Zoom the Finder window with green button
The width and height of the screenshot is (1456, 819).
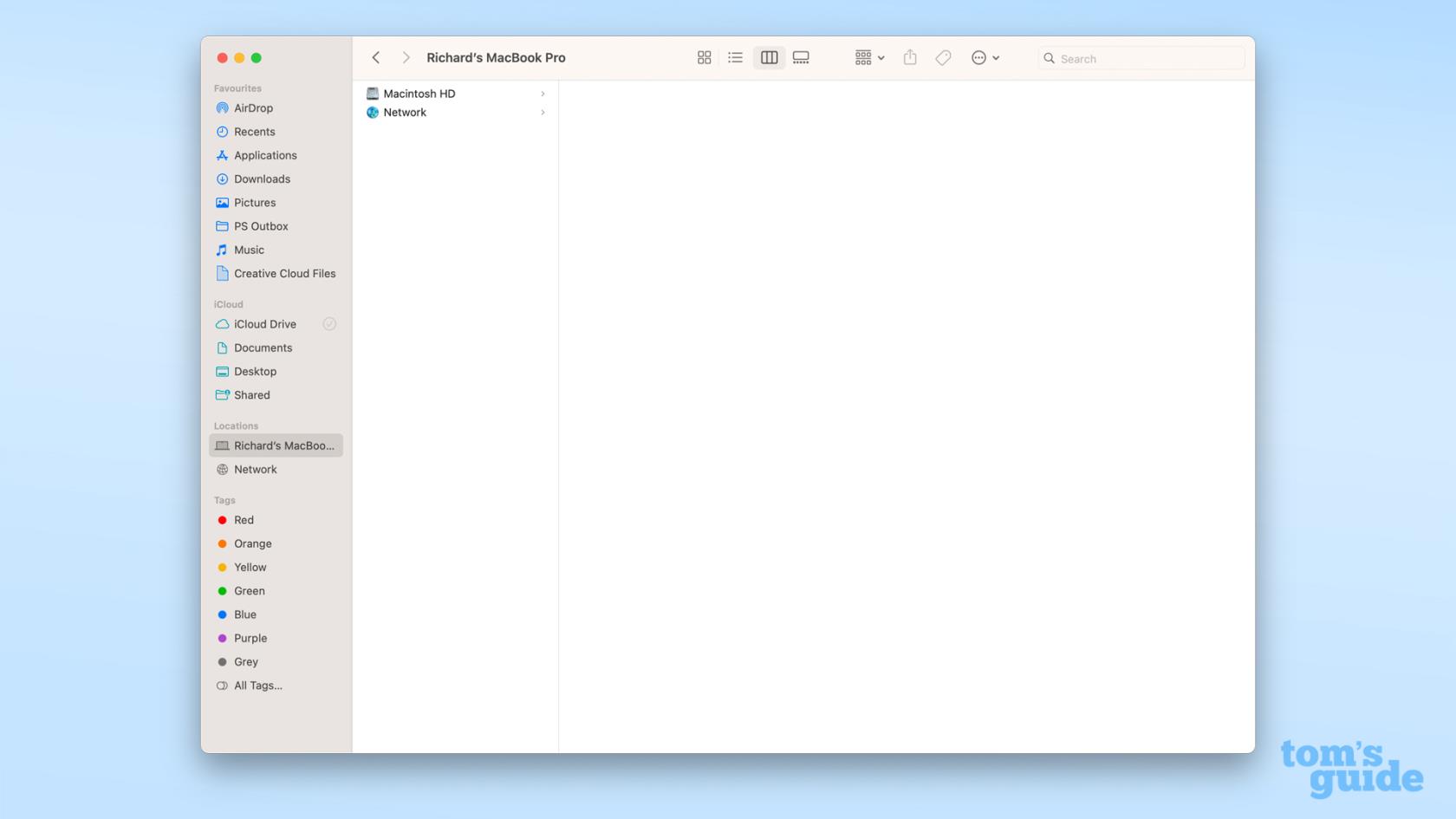[x=257, y=58]
